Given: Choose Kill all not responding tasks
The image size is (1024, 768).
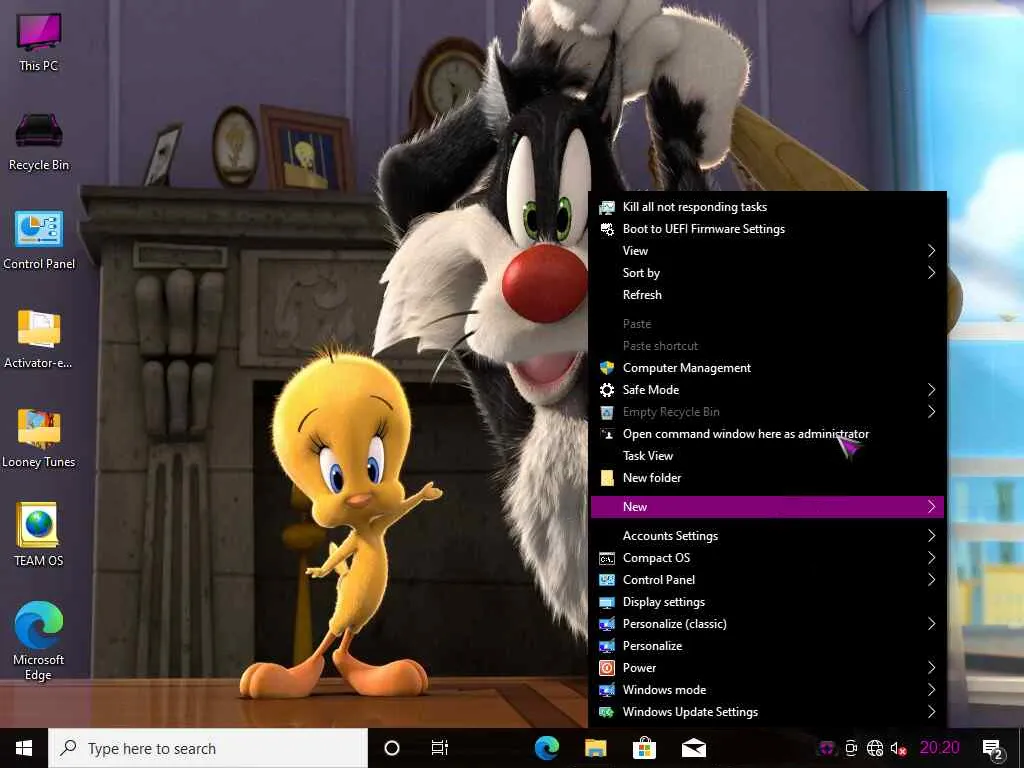Looking at the screenshot, I should pos(767,207).
